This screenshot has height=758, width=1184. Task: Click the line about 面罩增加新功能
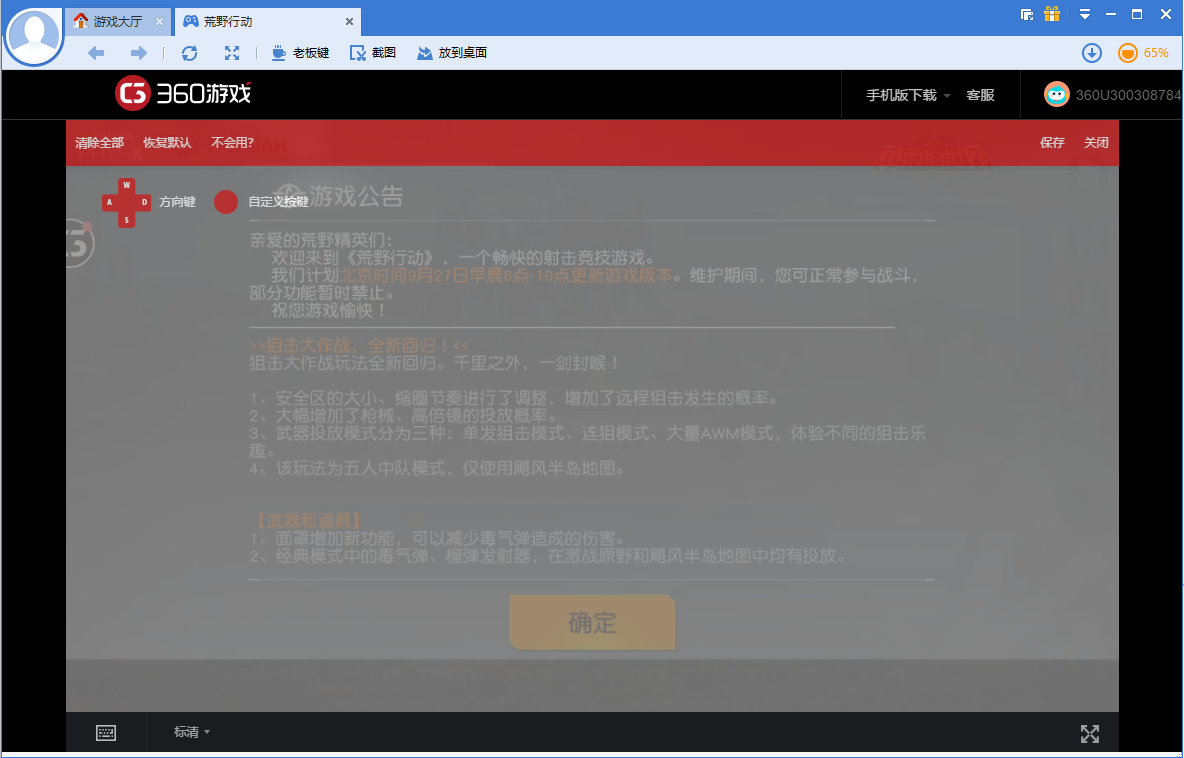[x=439, y=538]
